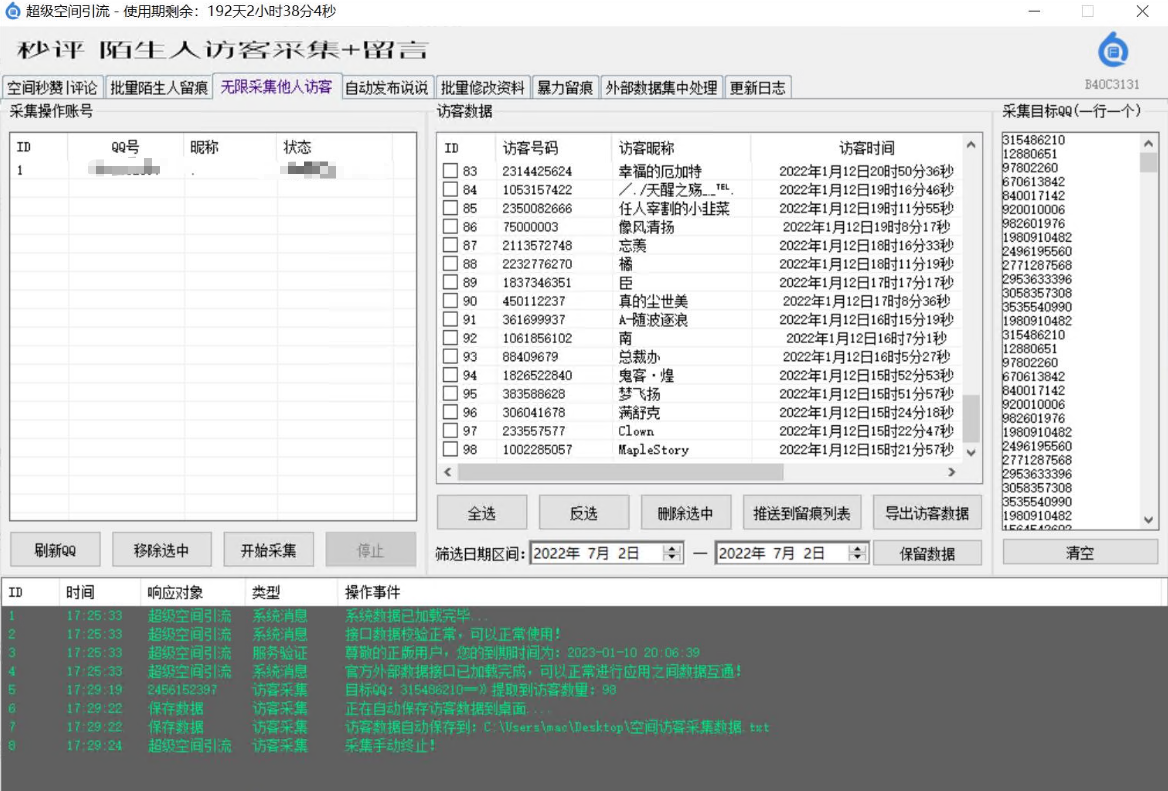Image resolution: width=1168 pixels, height=791 pixels.
Task: Open the 自动发布说说 tab
Action: pyautogui.click(x=386, y=88)
